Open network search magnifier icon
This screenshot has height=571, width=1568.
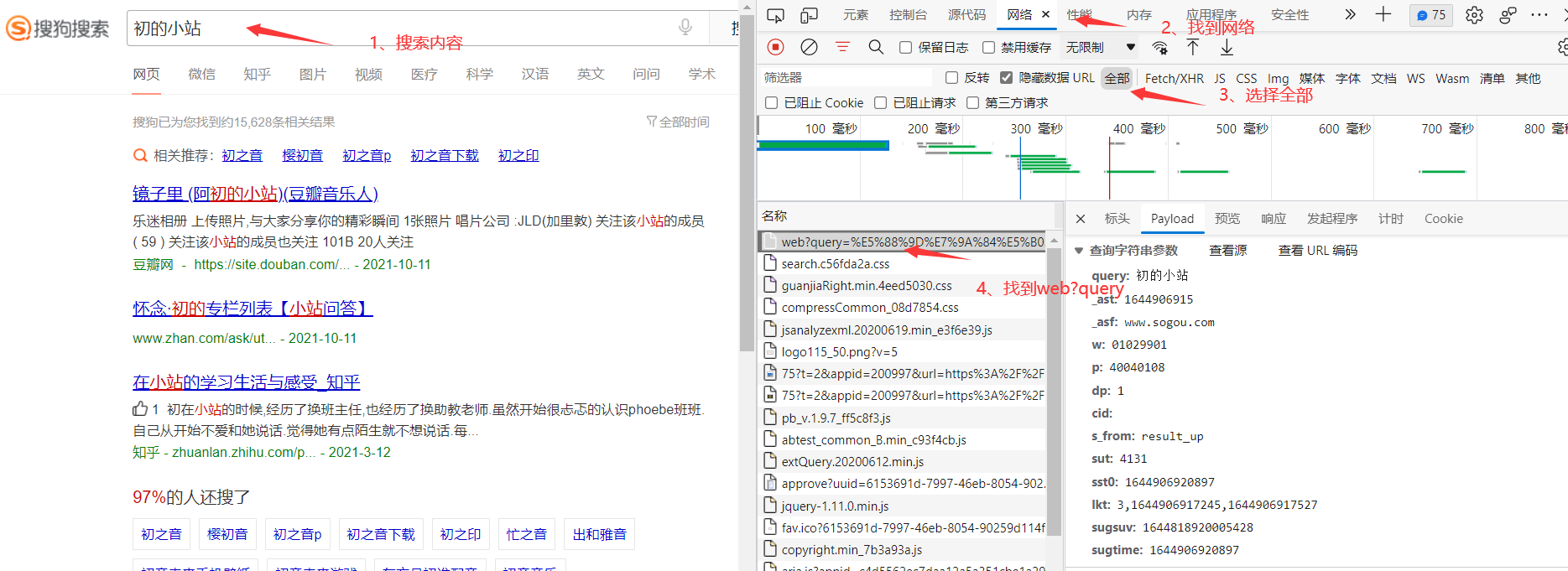[x=876, y=47]
